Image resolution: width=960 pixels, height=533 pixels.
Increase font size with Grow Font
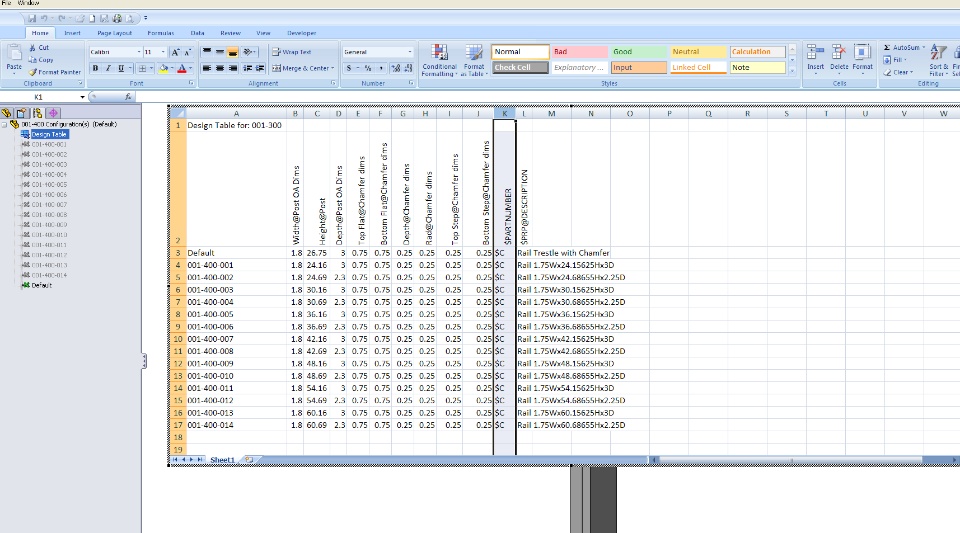pyautogui.click(x=175, y=52)
